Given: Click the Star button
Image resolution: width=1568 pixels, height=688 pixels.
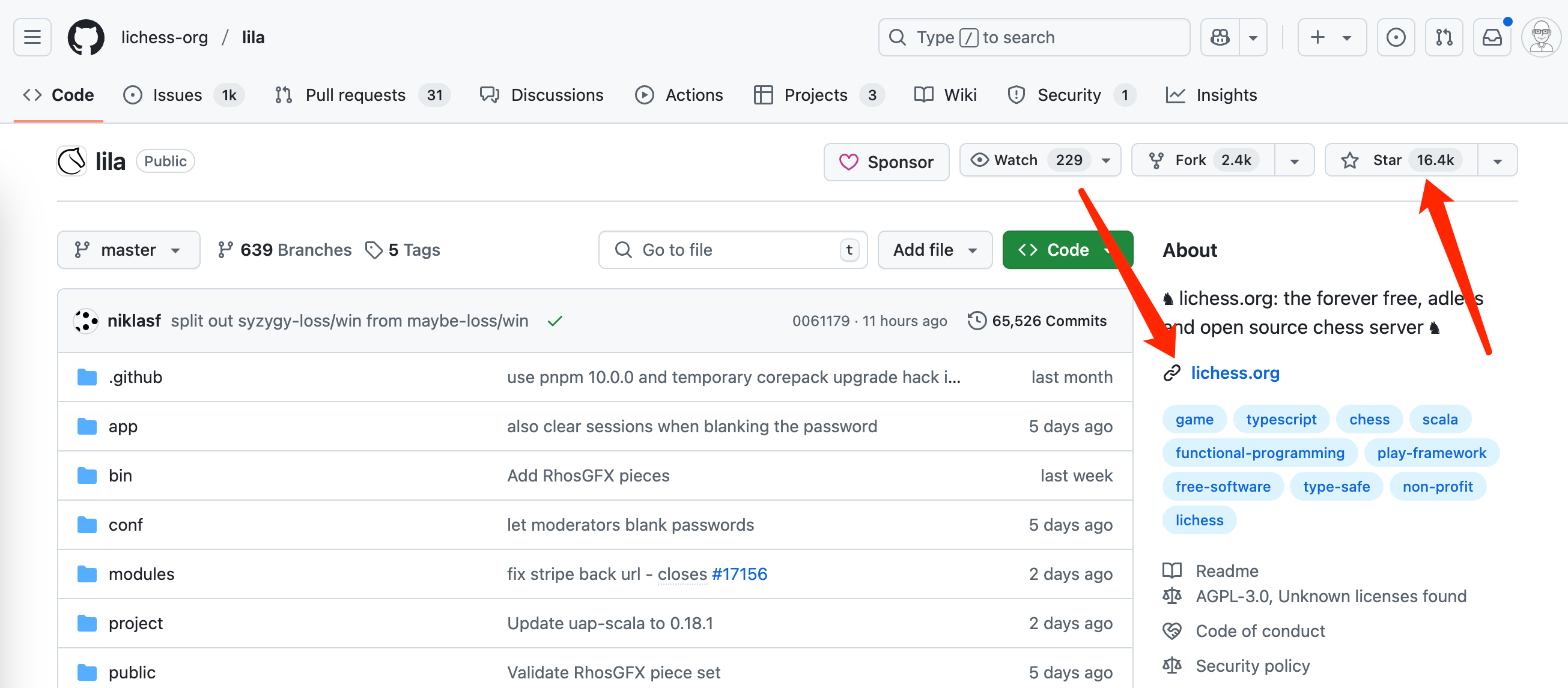Looking at the screenshot, I should coord(1402,160).
